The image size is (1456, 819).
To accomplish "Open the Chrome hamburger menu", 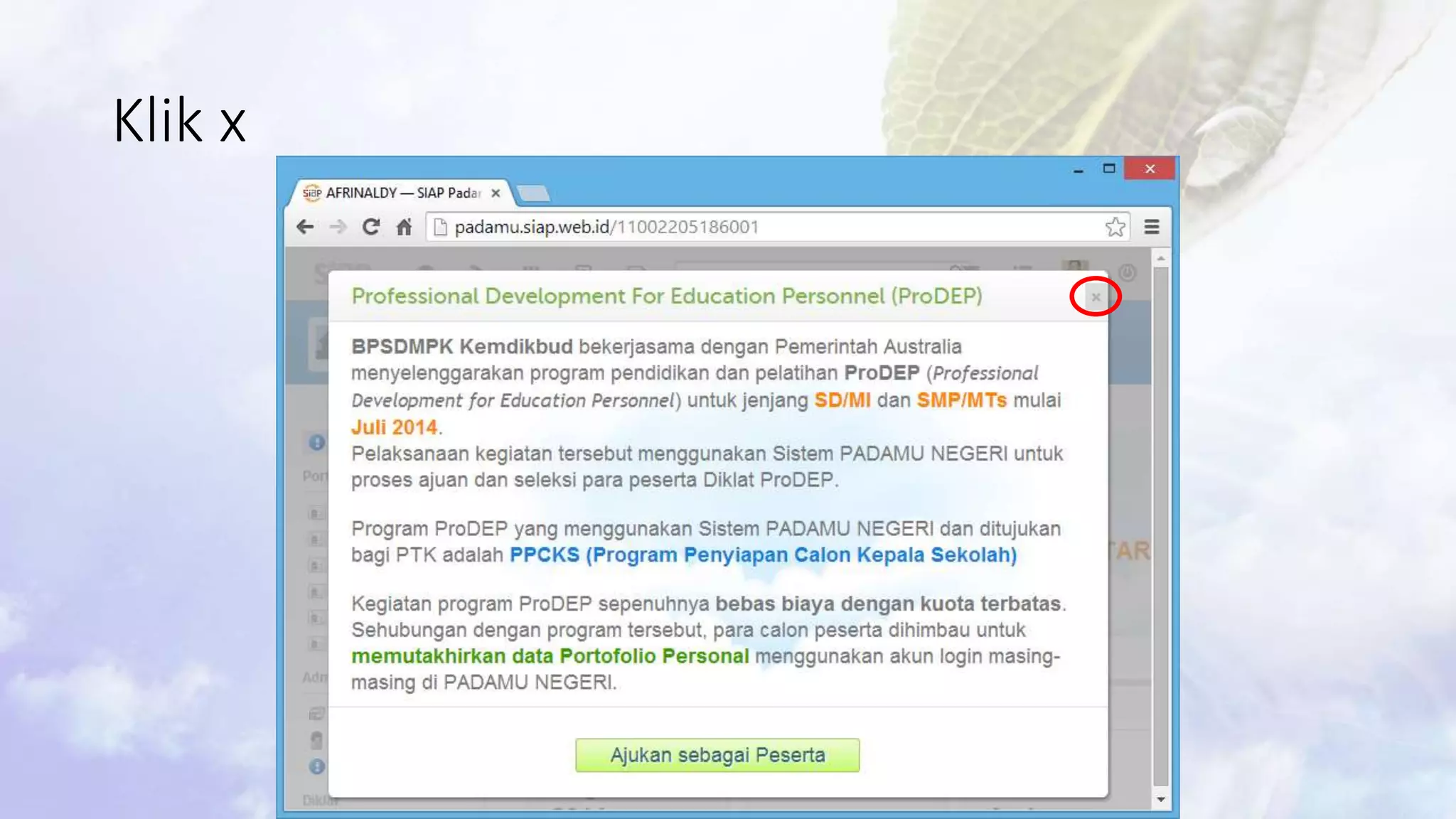I will [1152, 227].
